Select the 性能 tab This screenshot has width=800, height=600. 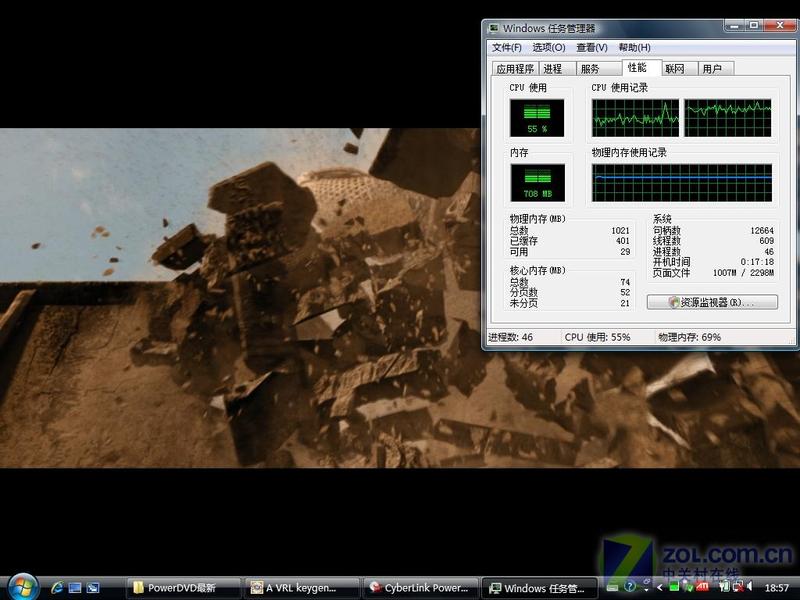[x=641, y=67]
